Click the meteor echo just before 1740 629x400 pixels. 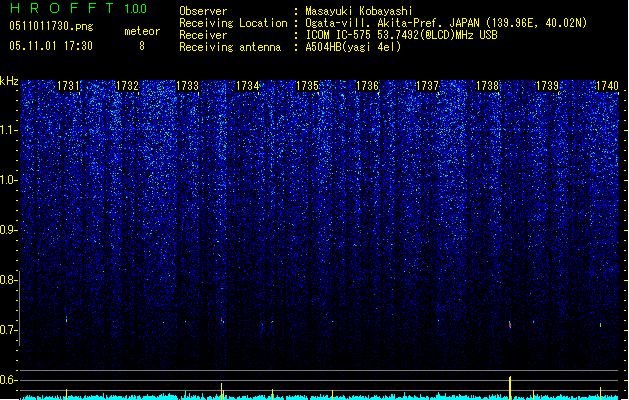(601, 325)
